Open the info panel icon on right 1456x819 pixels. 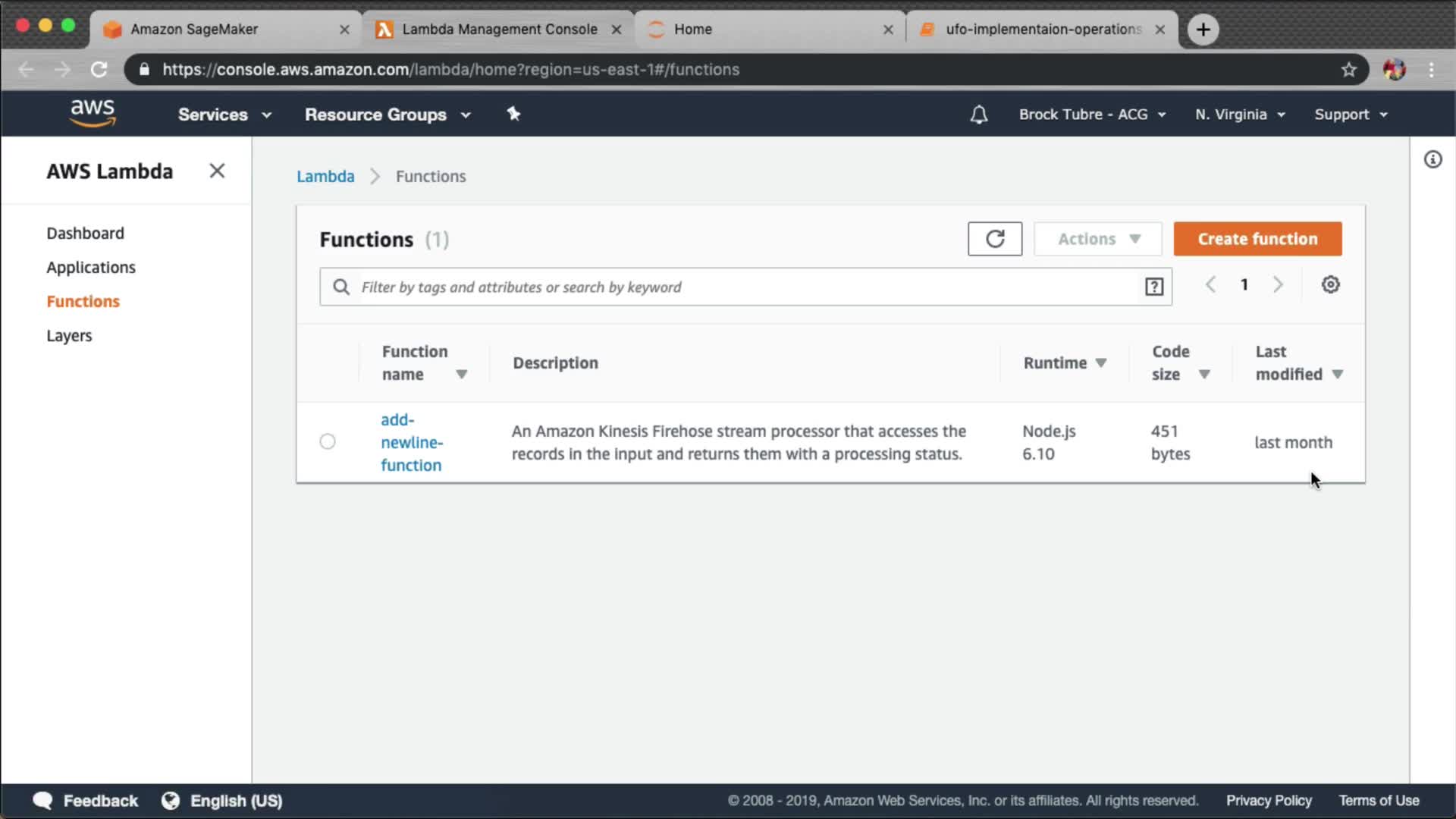[1432, 159]
